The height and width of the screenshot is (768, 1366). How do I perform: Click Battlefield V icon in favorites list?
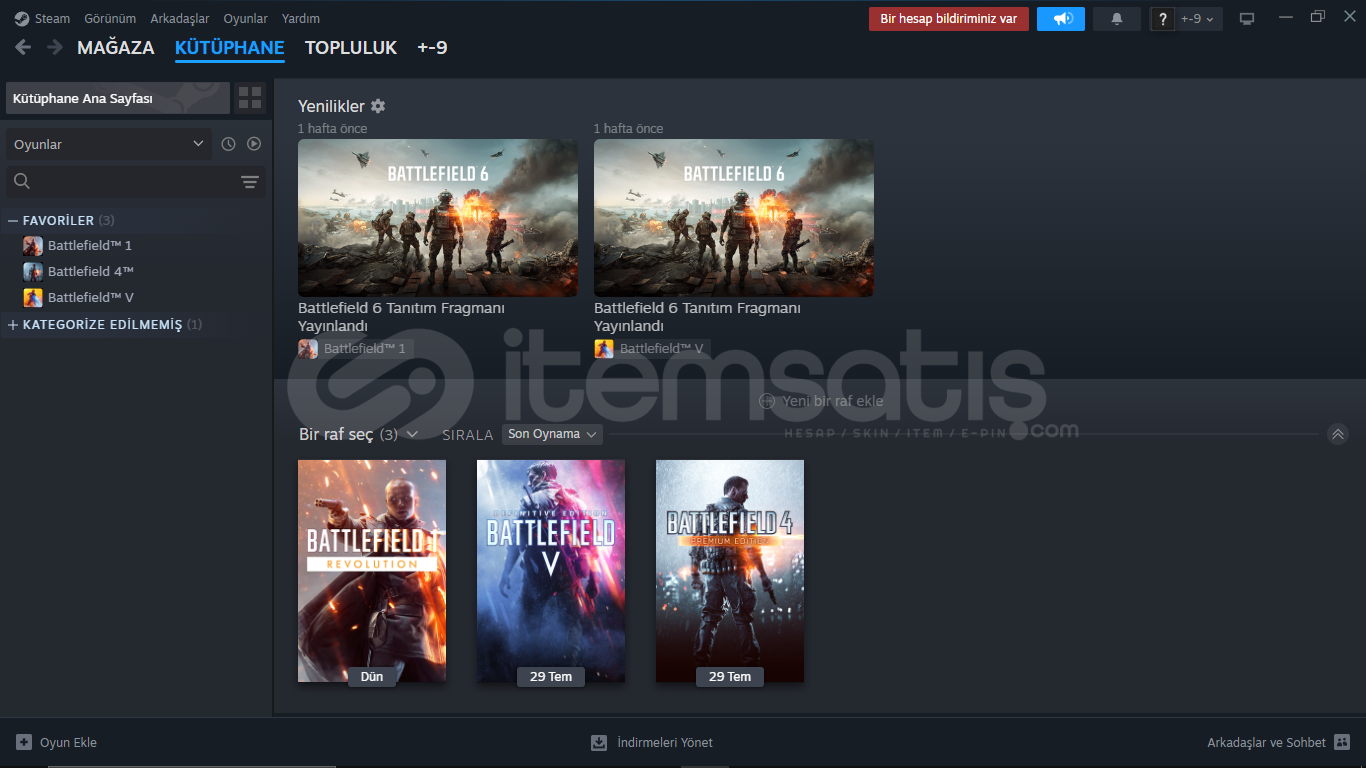(33, 297)
